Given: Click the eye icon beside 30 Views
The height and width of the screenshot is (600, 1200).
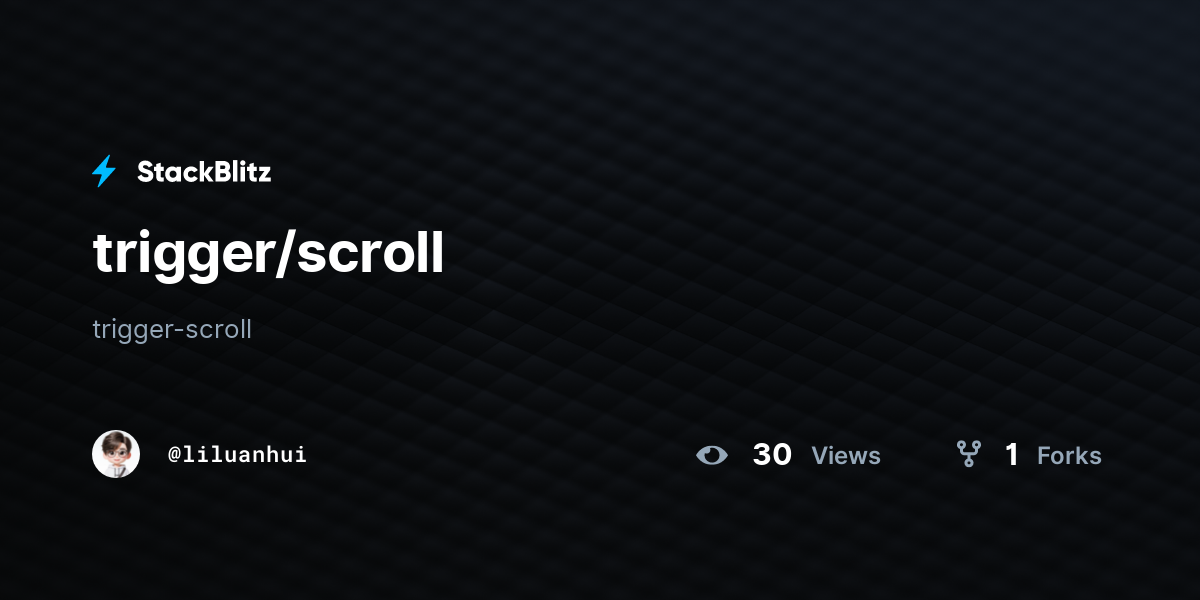Looking at the screenshot, I should (x=712, y=455).
